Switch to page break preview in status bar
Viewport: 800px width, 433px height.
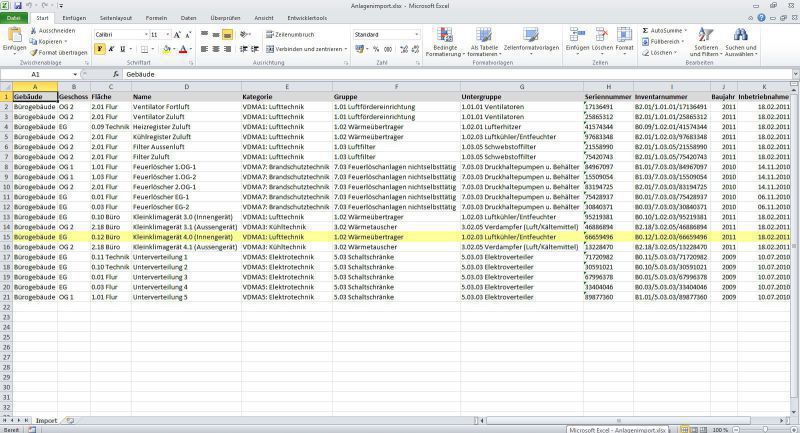click(x=703, y=430)
